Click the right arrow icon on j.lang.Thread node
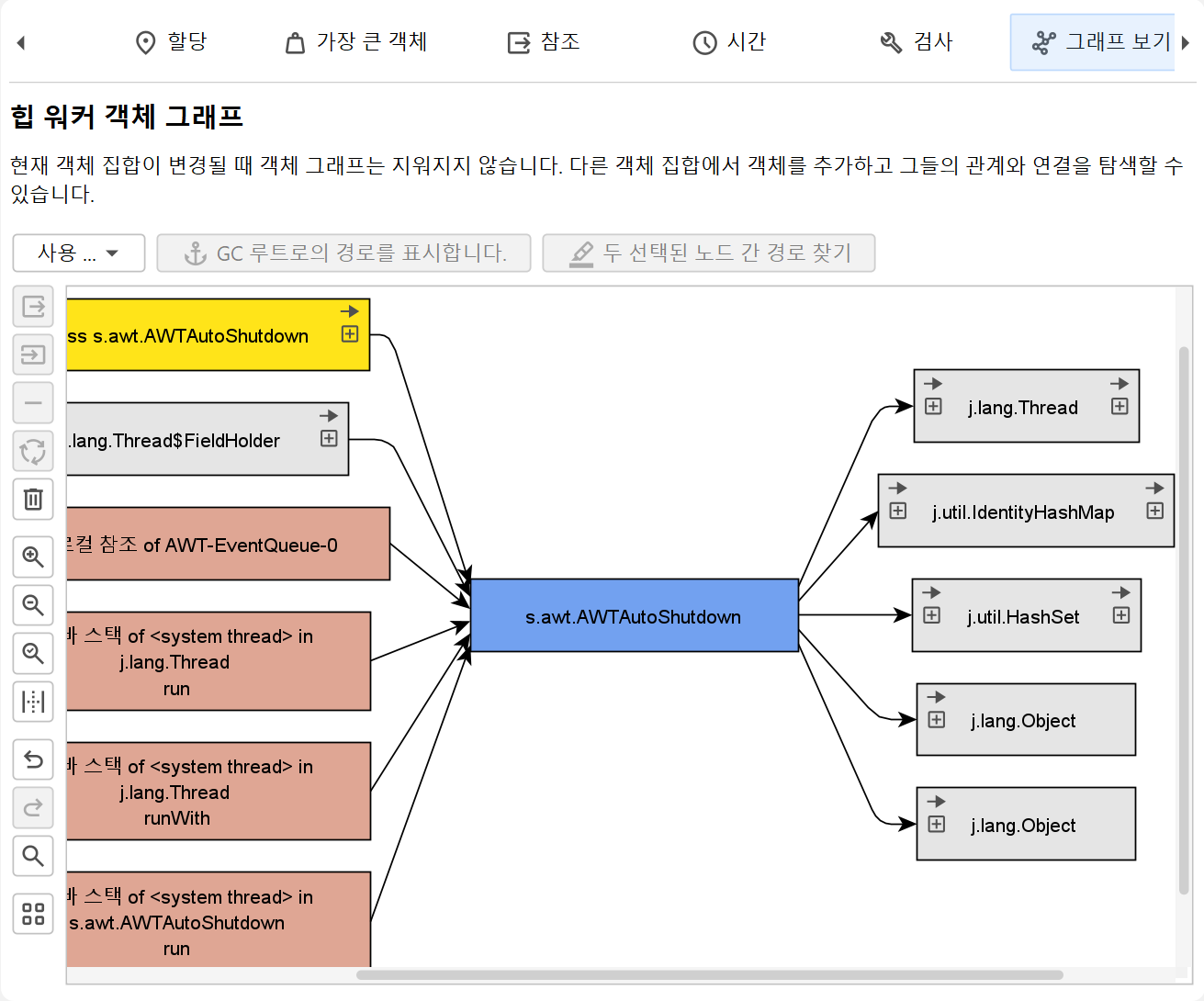1204x1001 pixels. pos(1120,384)
